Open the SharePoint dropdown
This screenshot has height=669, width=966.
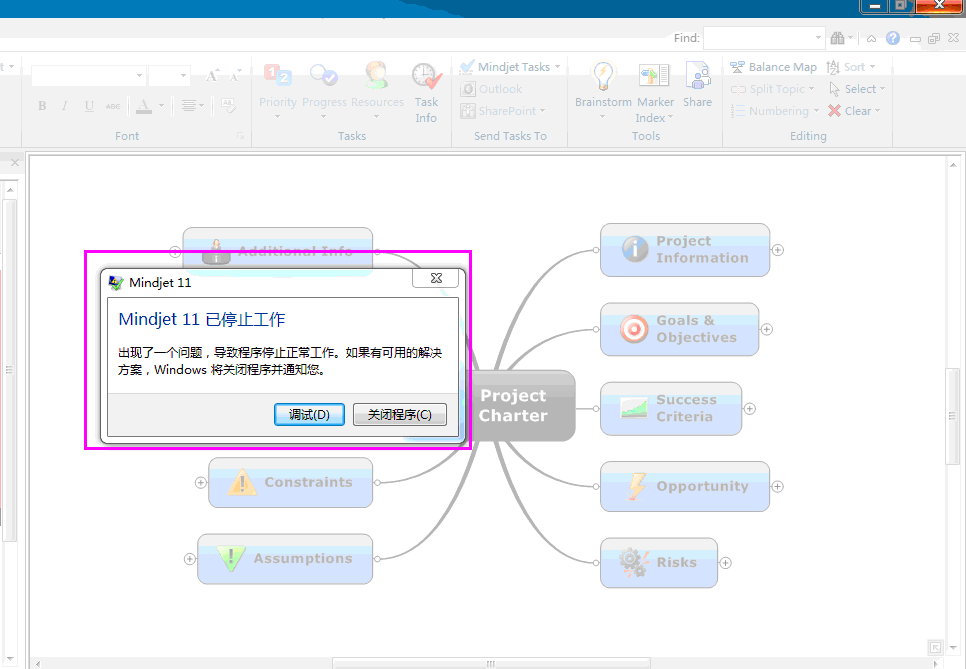[503, 111]
